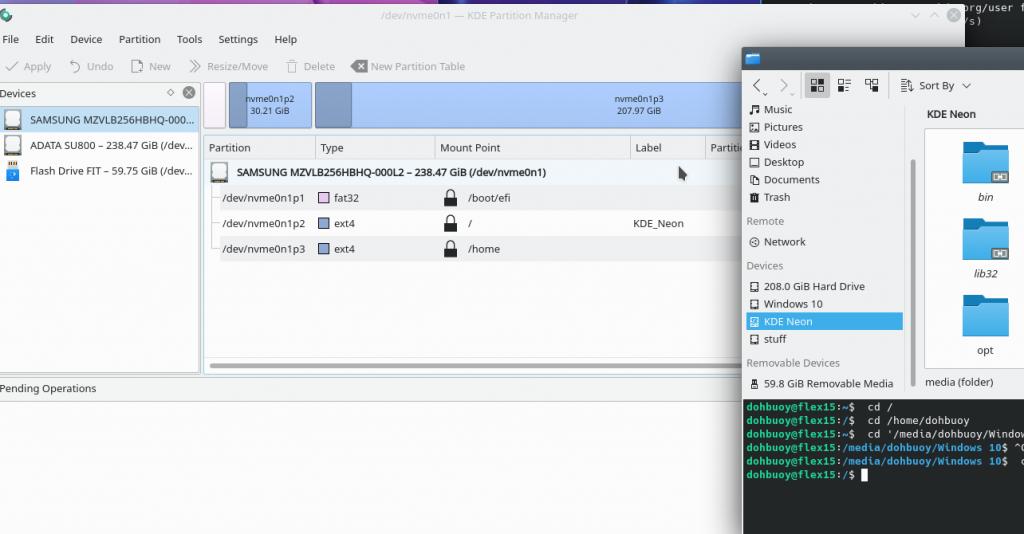Screen dimensions: 1024x534
Task: Go back in file manager
Action: pyautogui.click(x=758, y=86)
